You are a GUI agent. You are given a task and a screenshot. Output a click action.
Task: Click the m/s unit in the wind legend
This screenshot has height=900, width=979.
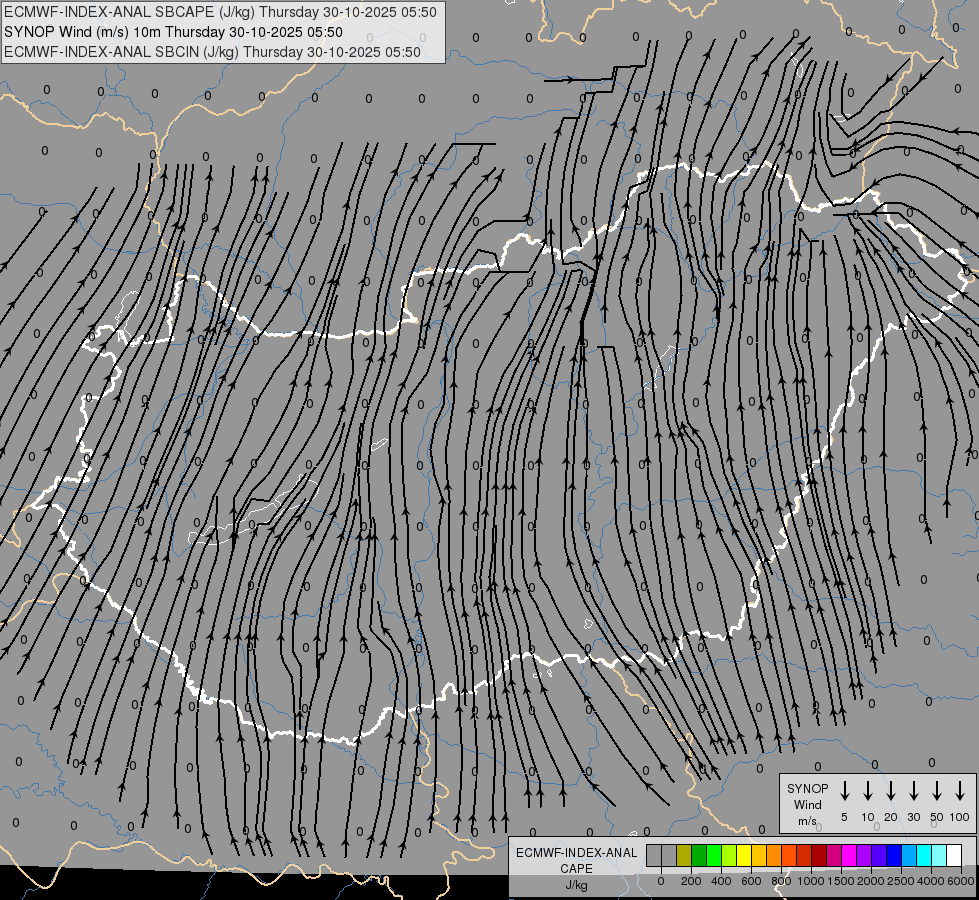[x=807, y=821]
